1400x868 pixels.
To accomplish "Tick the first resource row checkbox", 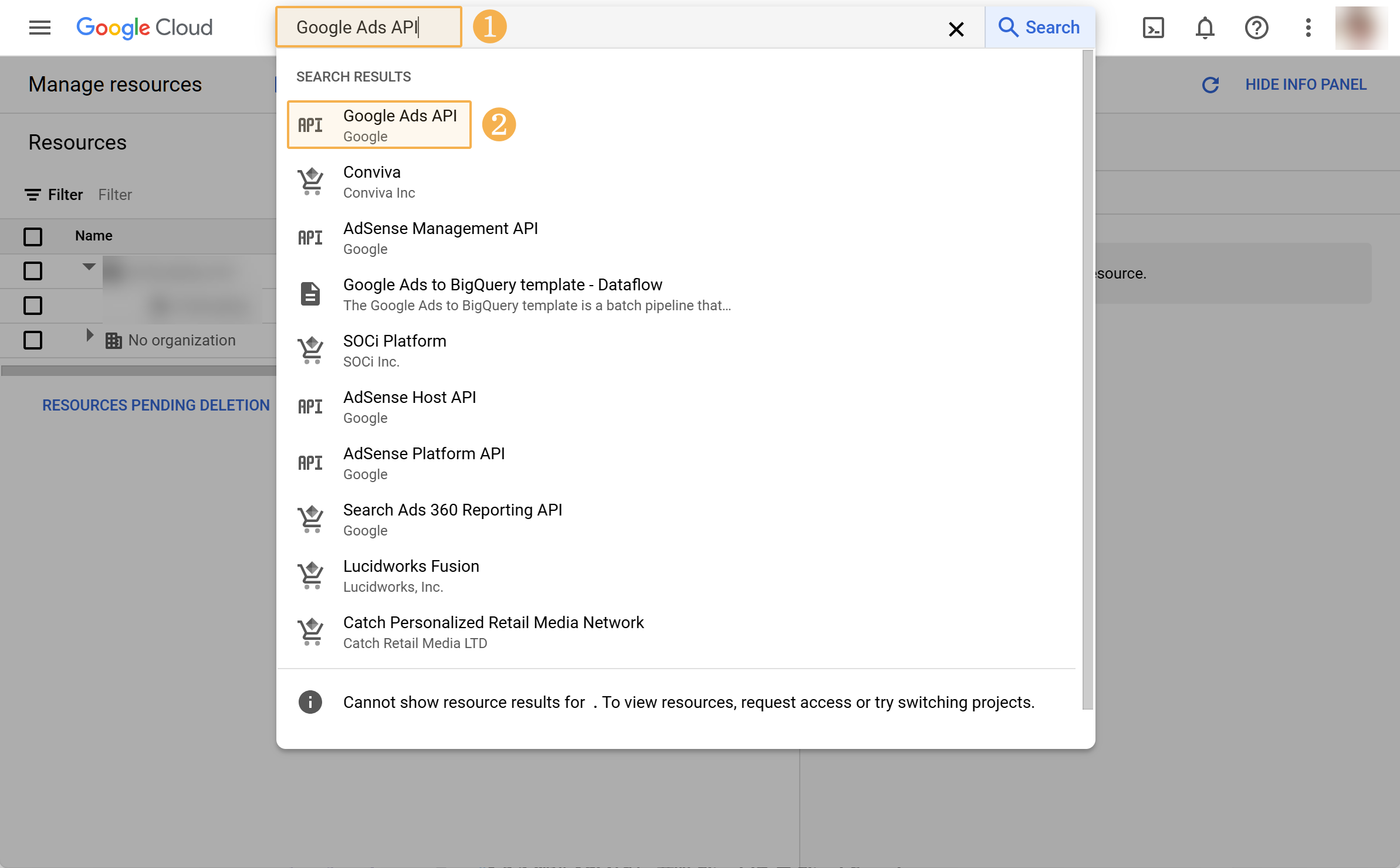I will [33, 271].
